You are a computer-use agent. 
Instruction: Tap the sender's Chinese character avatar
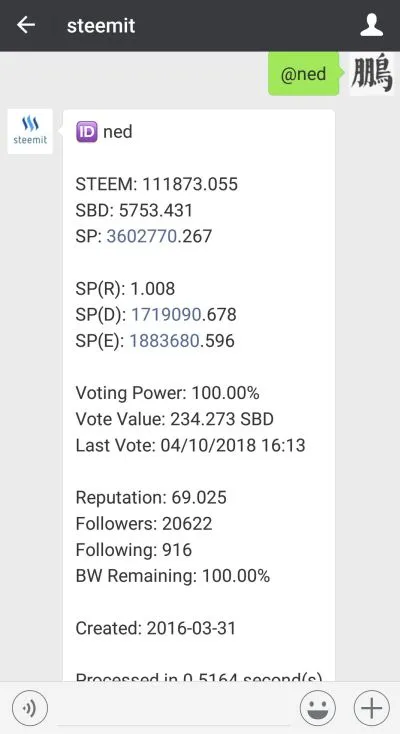tap(372, 74)
